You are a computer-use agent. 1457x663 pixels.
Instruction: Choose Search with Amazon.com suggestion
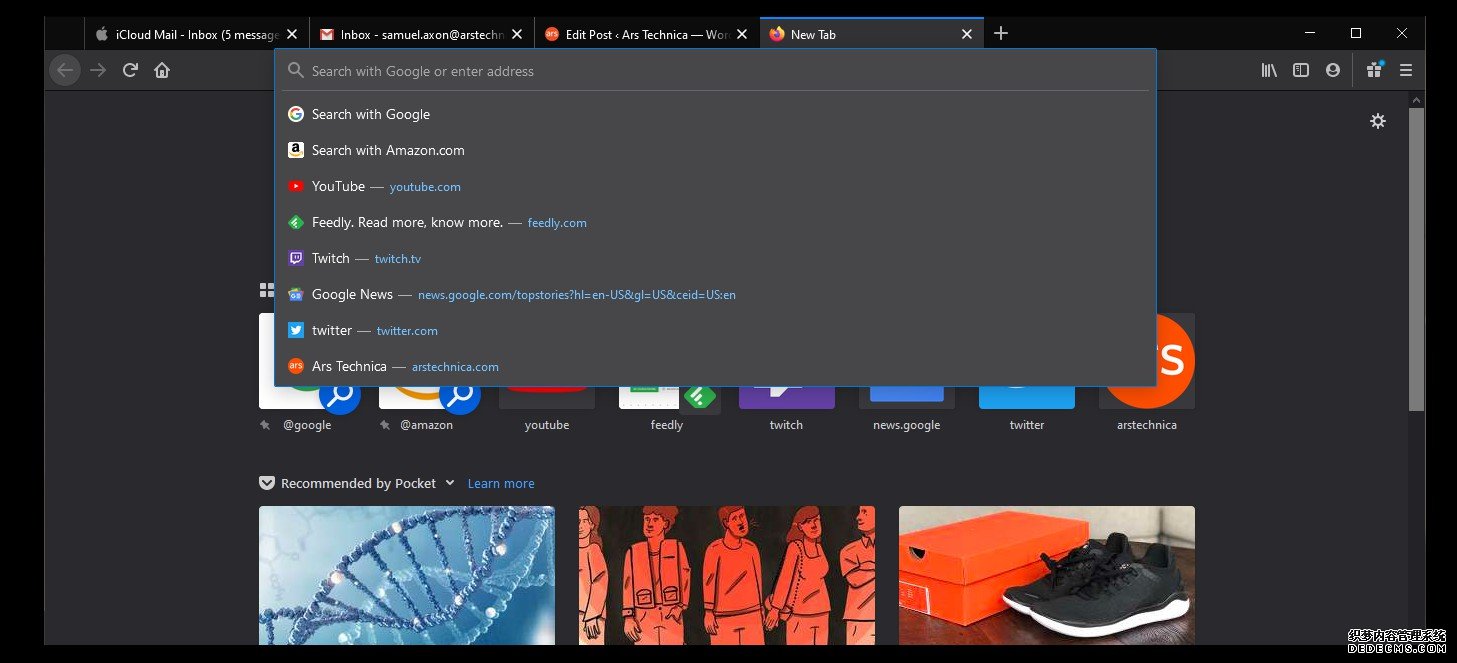(715, 150)
